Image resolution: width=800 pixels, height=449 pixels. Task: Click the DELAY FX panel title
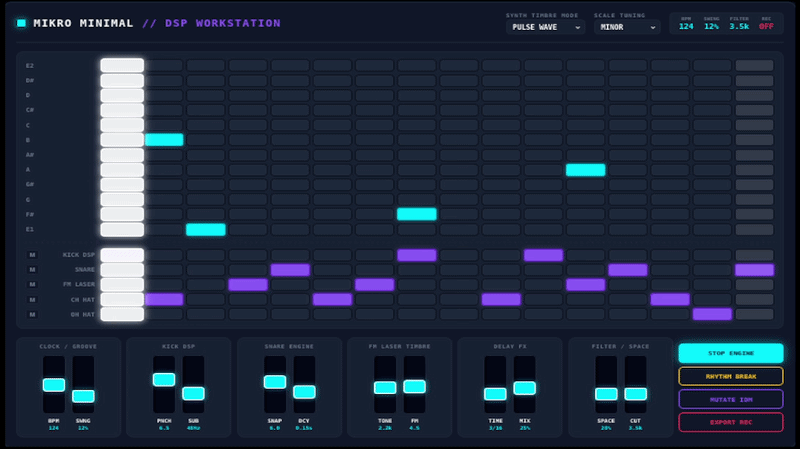(x=510, y=346)
